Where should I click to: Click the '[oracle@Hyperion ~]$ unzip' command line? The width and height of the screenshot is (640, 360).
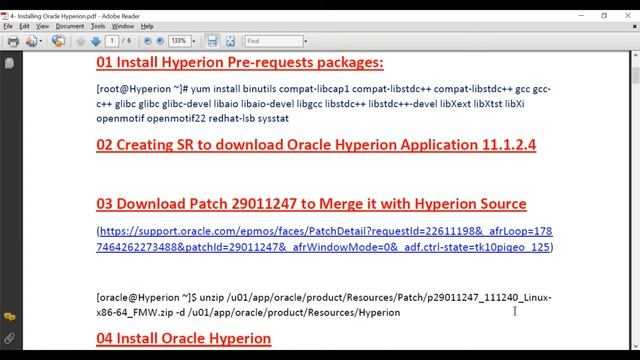[x=324, y=298]
